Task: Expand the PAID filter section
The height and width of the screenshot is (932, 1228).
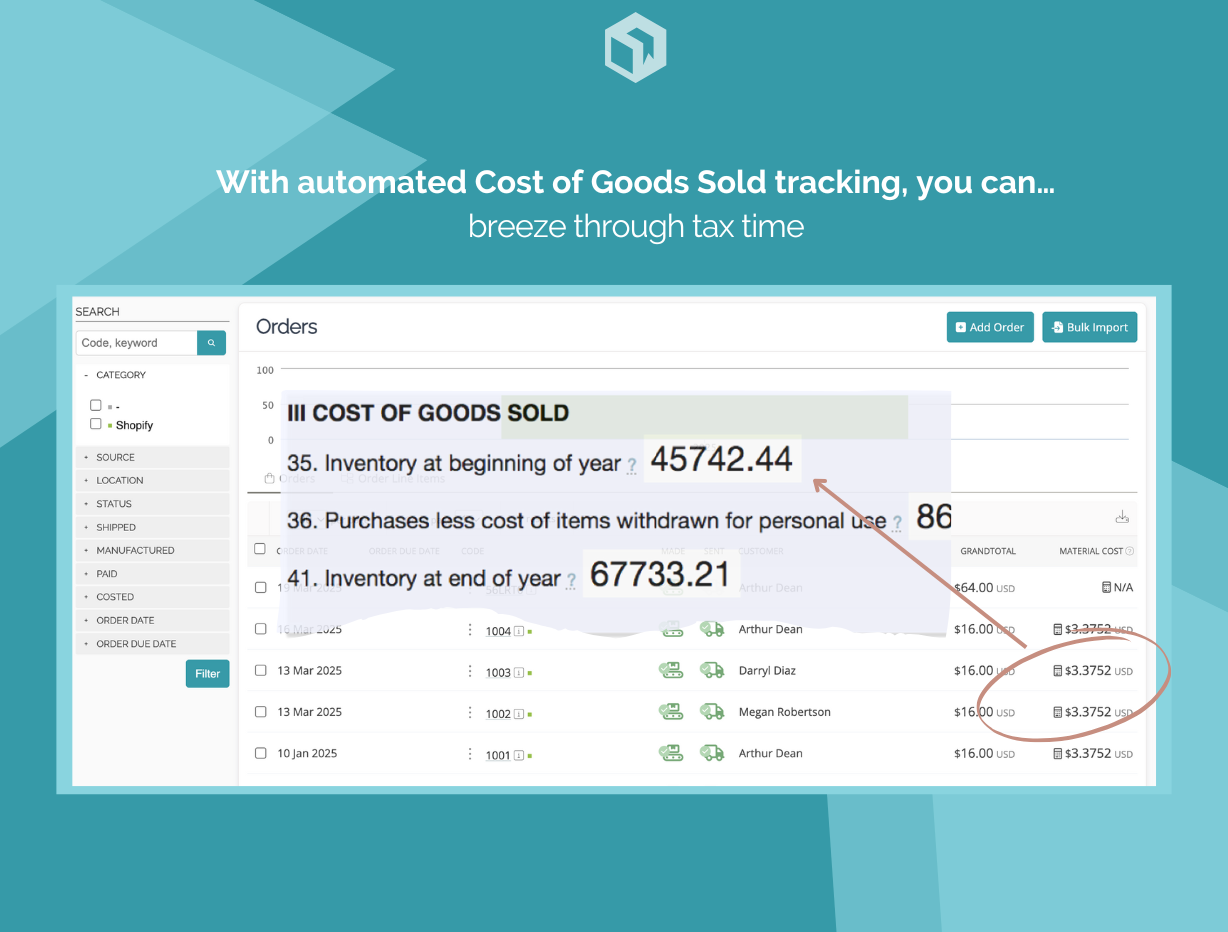Action: [x=152, y=574]
